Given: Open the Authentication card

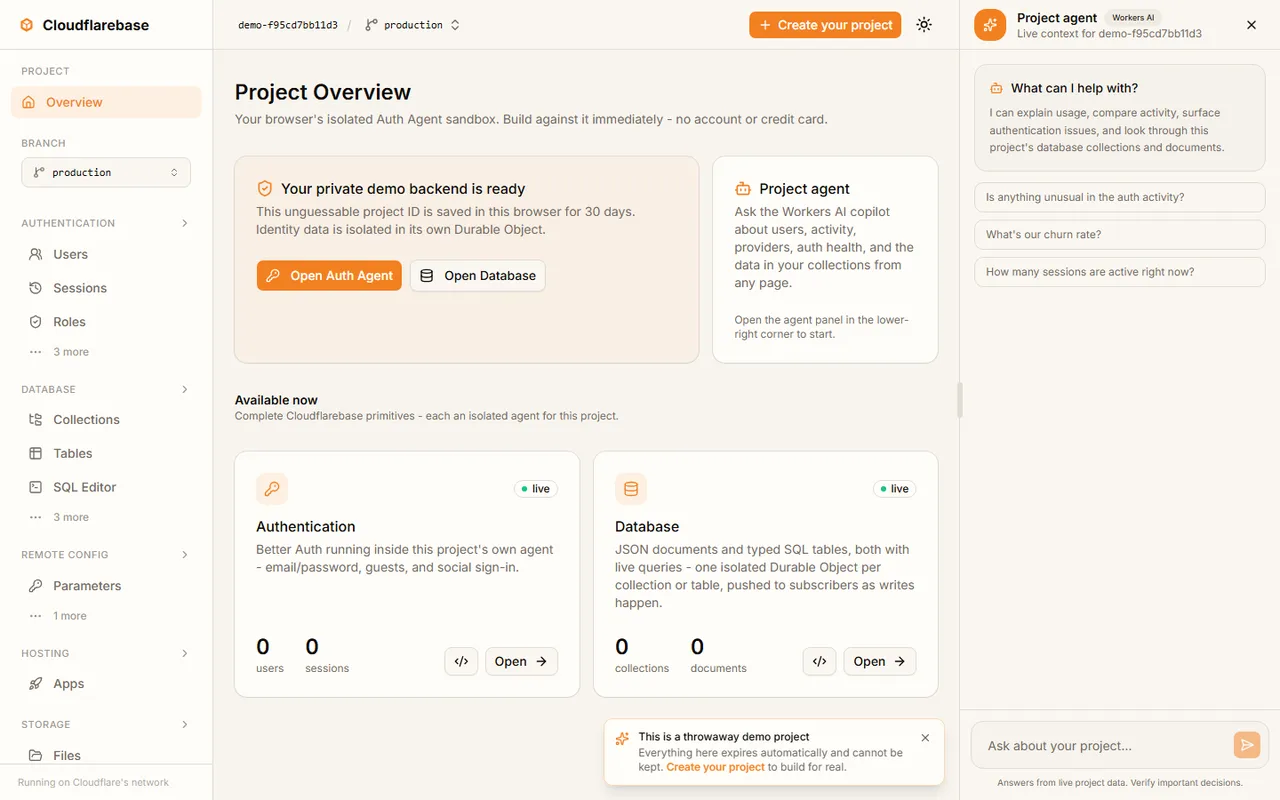Looking at the screenshot, I should click(x=521, y=661).
